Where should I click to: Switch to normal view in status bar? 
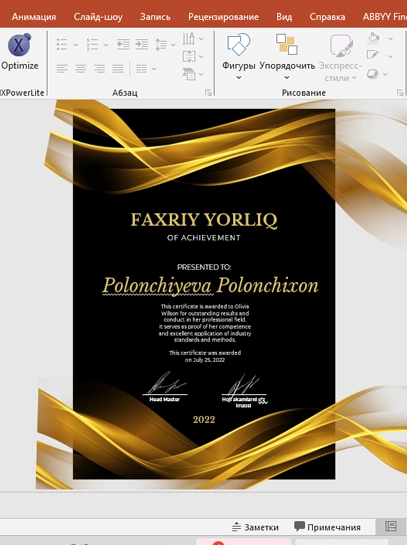(x=391, y=527)
